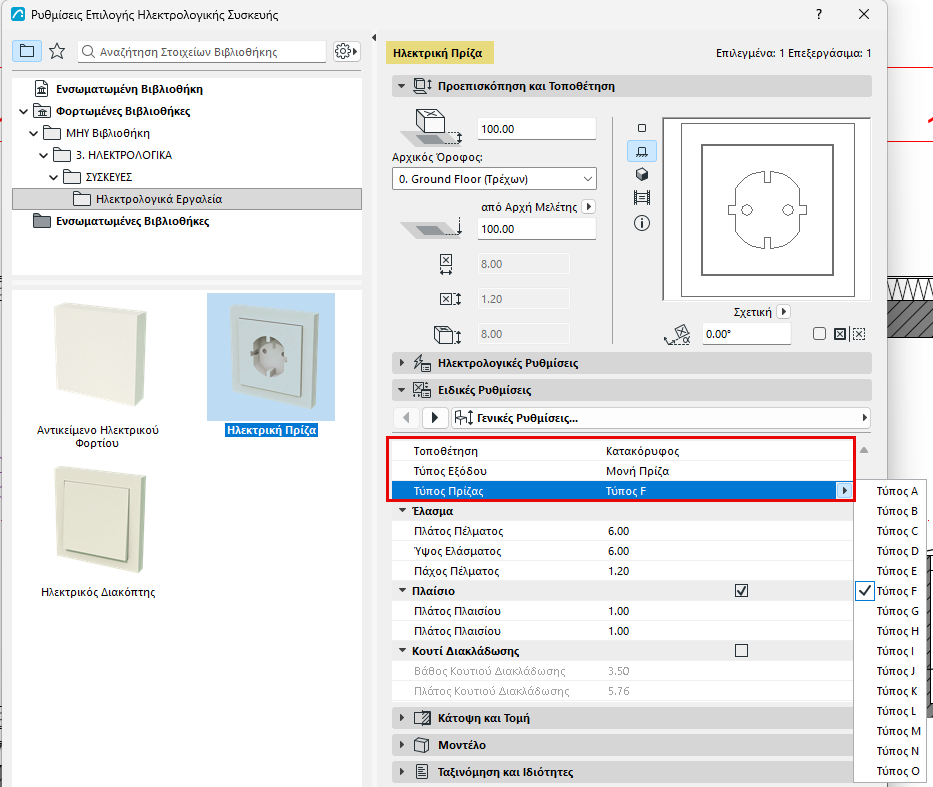
Task: Go to the previous settings page arrow
Action: tap(406, 418)
